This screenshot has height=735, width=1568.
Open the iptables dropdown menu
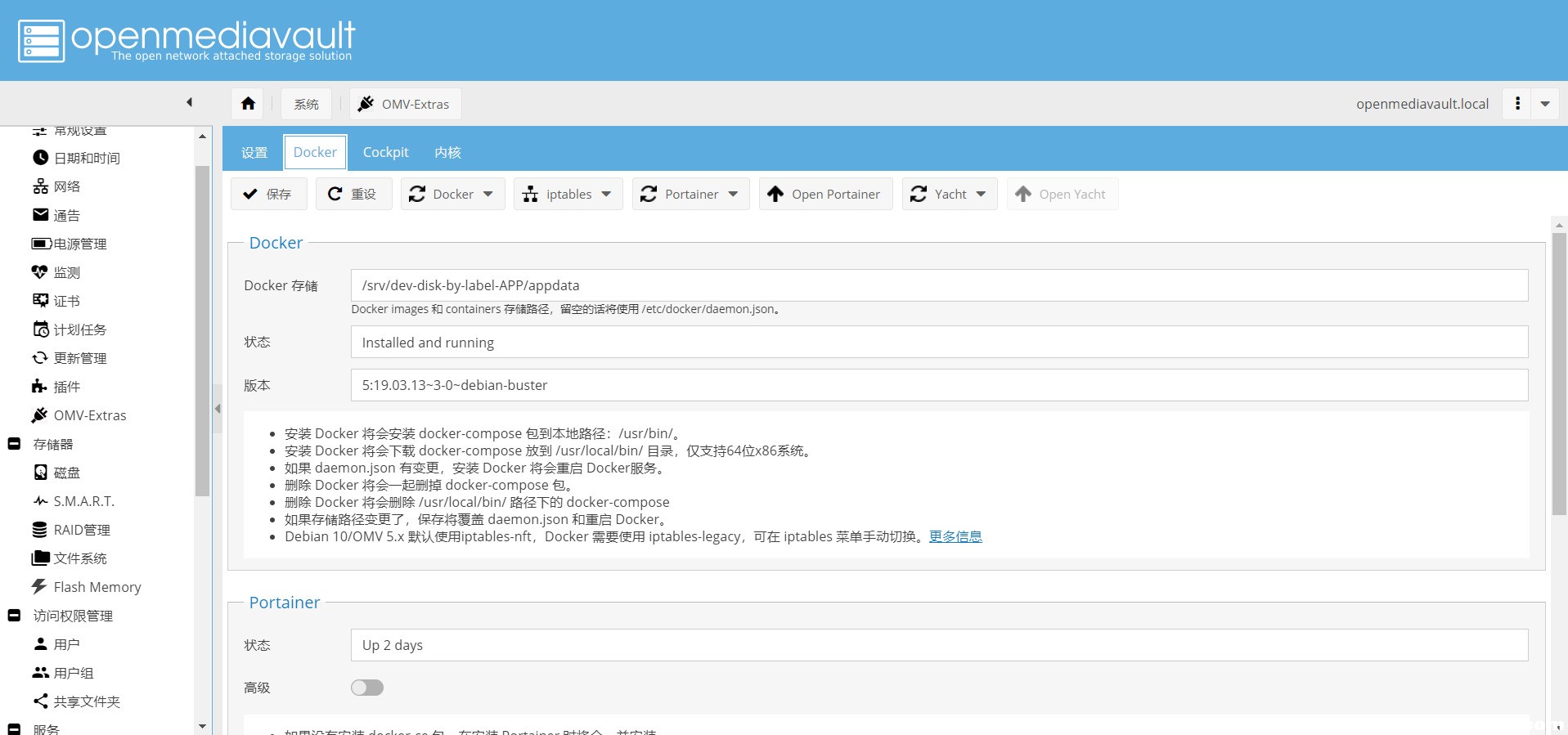point(568,195)
